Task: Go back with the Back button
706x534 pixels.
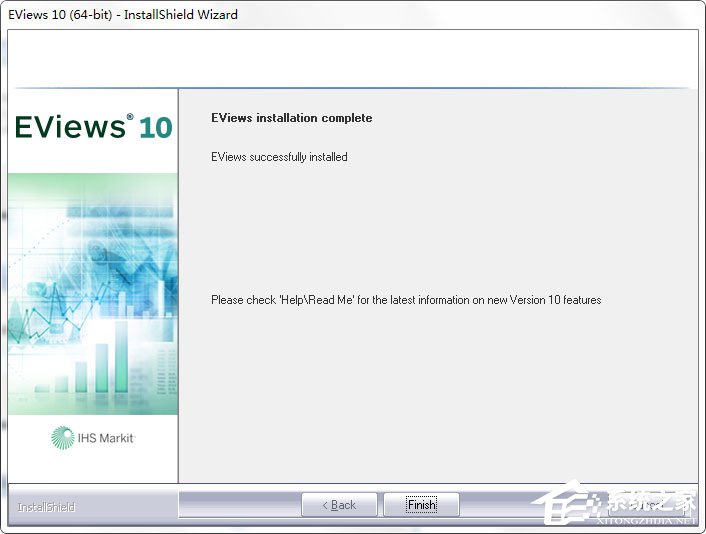Action: pos(339,505)
